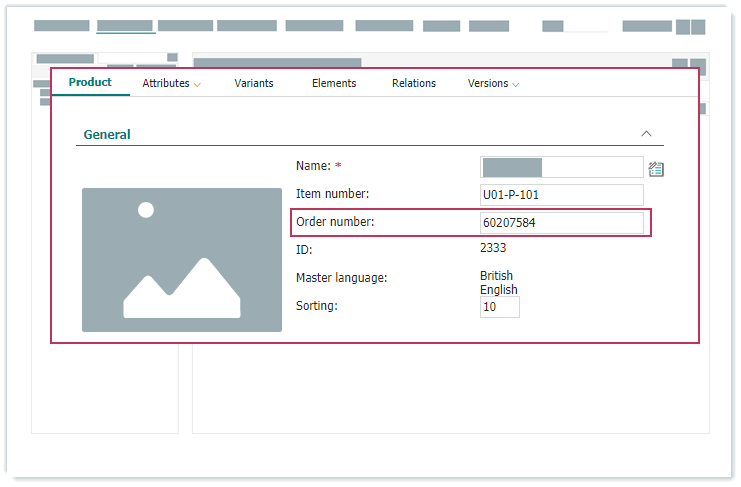Click the Order number field 60207584
Screen dimensions: 741x487
(561, 223)
